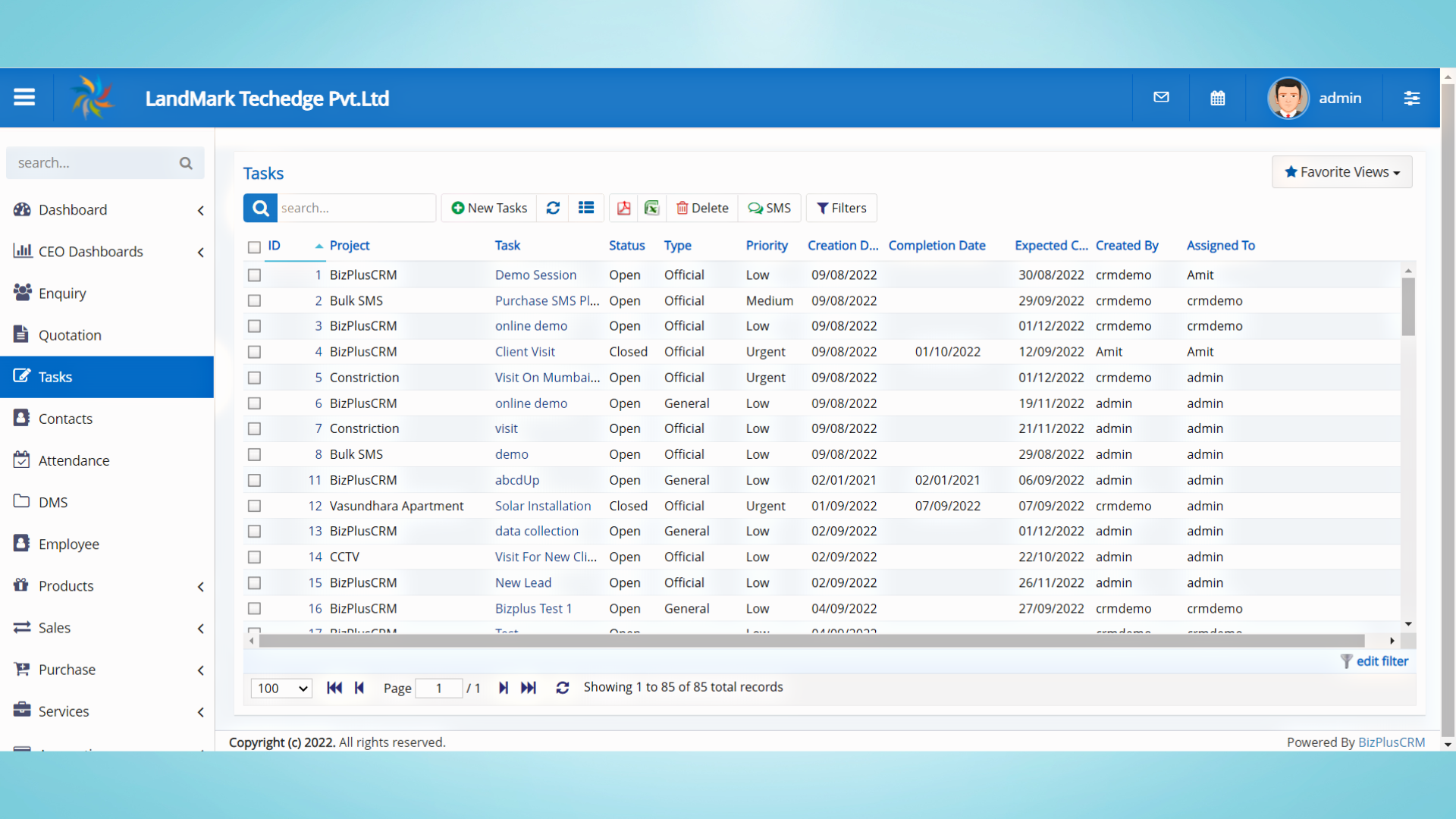This screenshot has width=1456, height=819.
Task: Open the hamburger navigation menu
Action: click(x=24, y=97)
